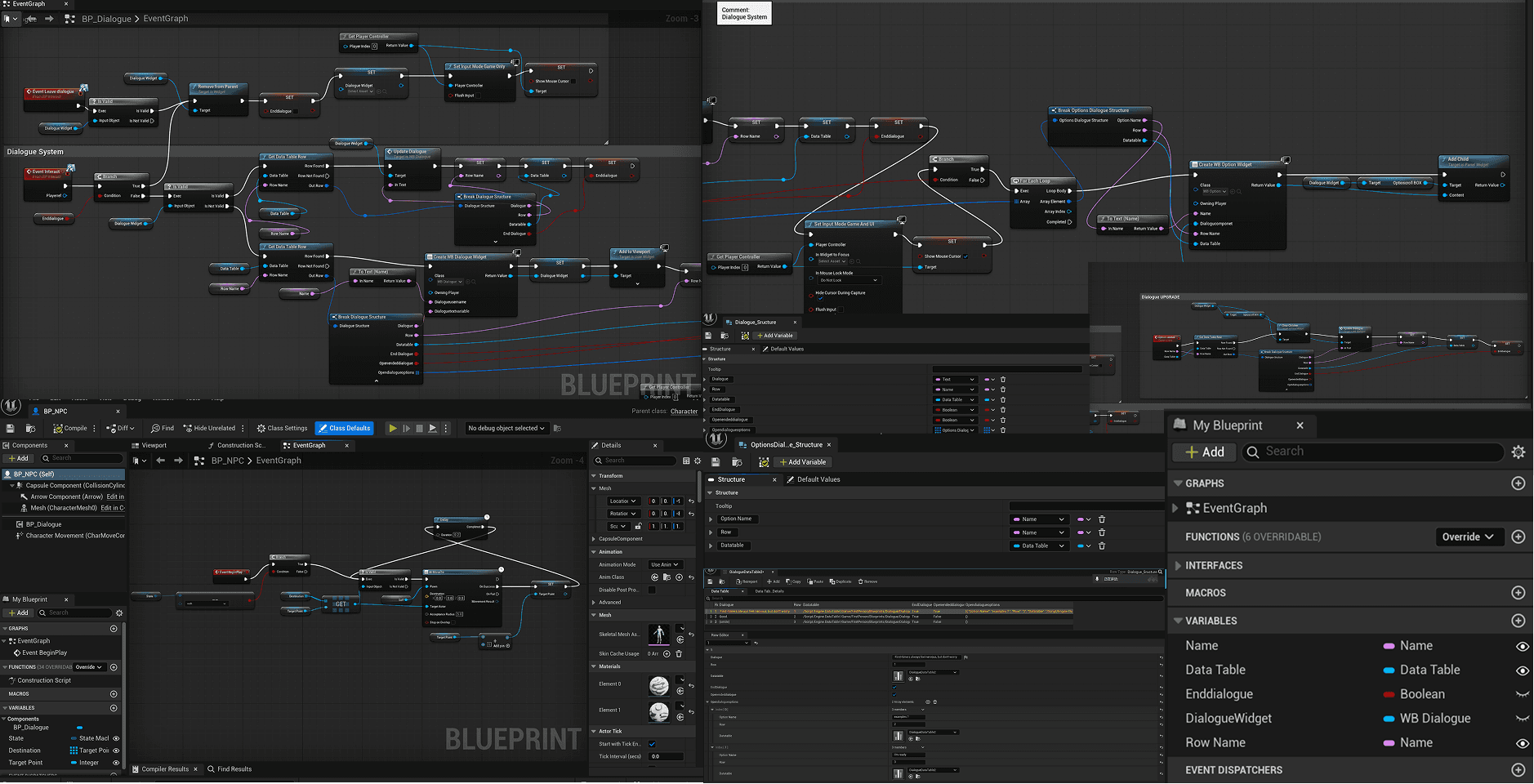Browse to BP_NPC asset in Content Browser
The image size is (1534, 784).
(30, 428)
